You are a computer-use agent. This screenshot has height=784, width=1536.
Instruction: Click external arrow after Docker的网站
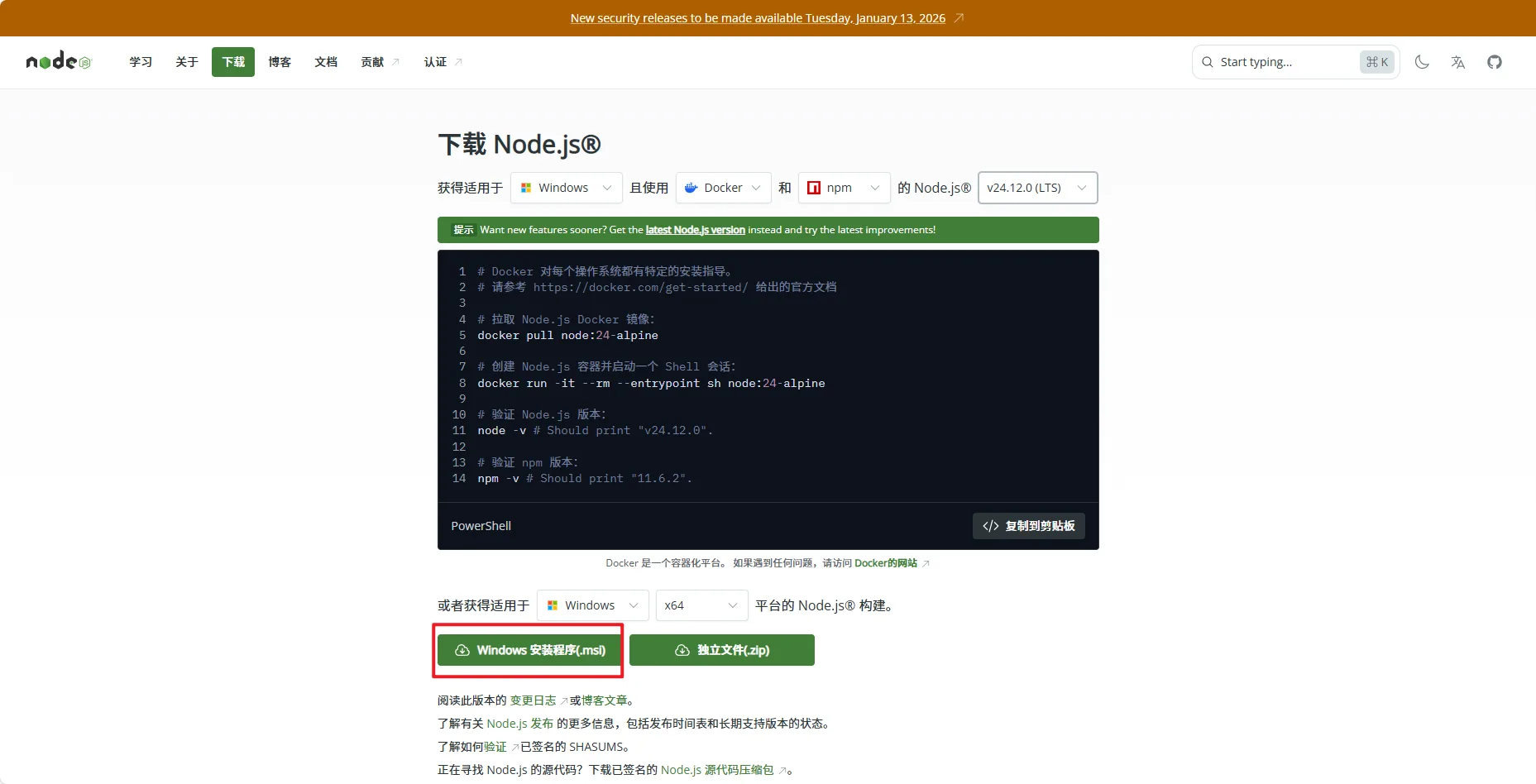(926, 563)
